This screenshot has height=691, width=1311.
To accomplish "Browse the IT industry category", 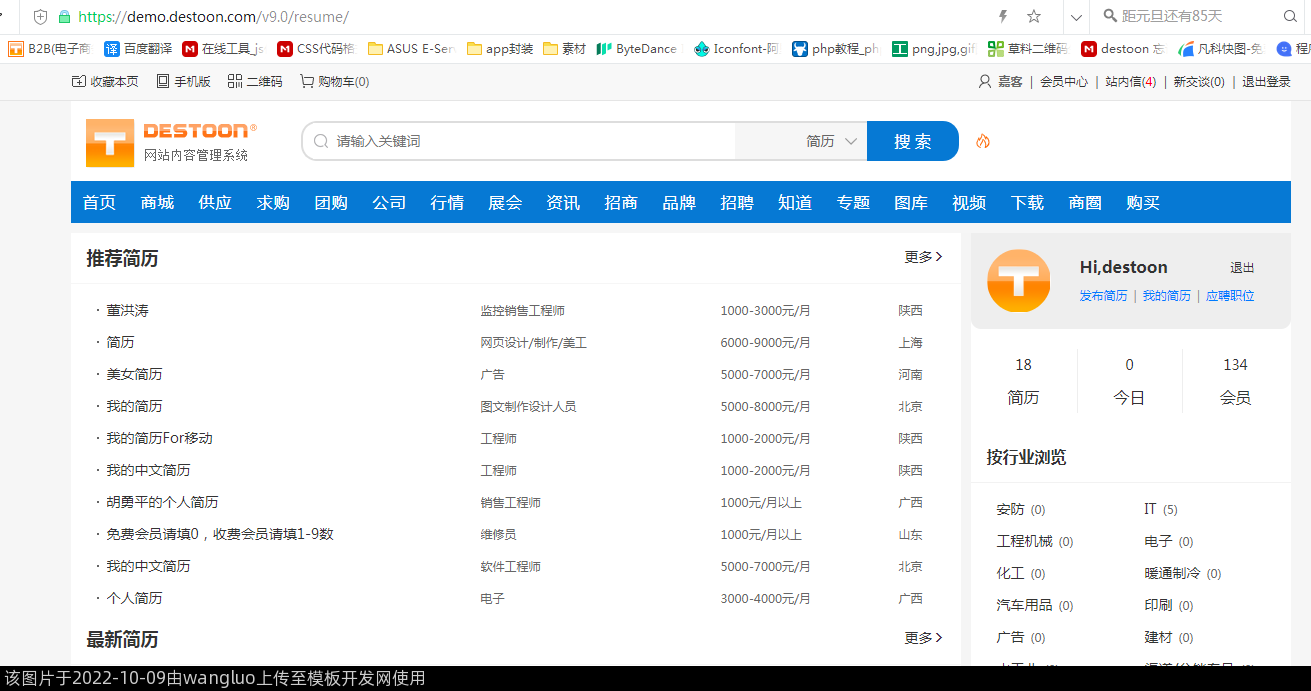I will coord(1150,509).
